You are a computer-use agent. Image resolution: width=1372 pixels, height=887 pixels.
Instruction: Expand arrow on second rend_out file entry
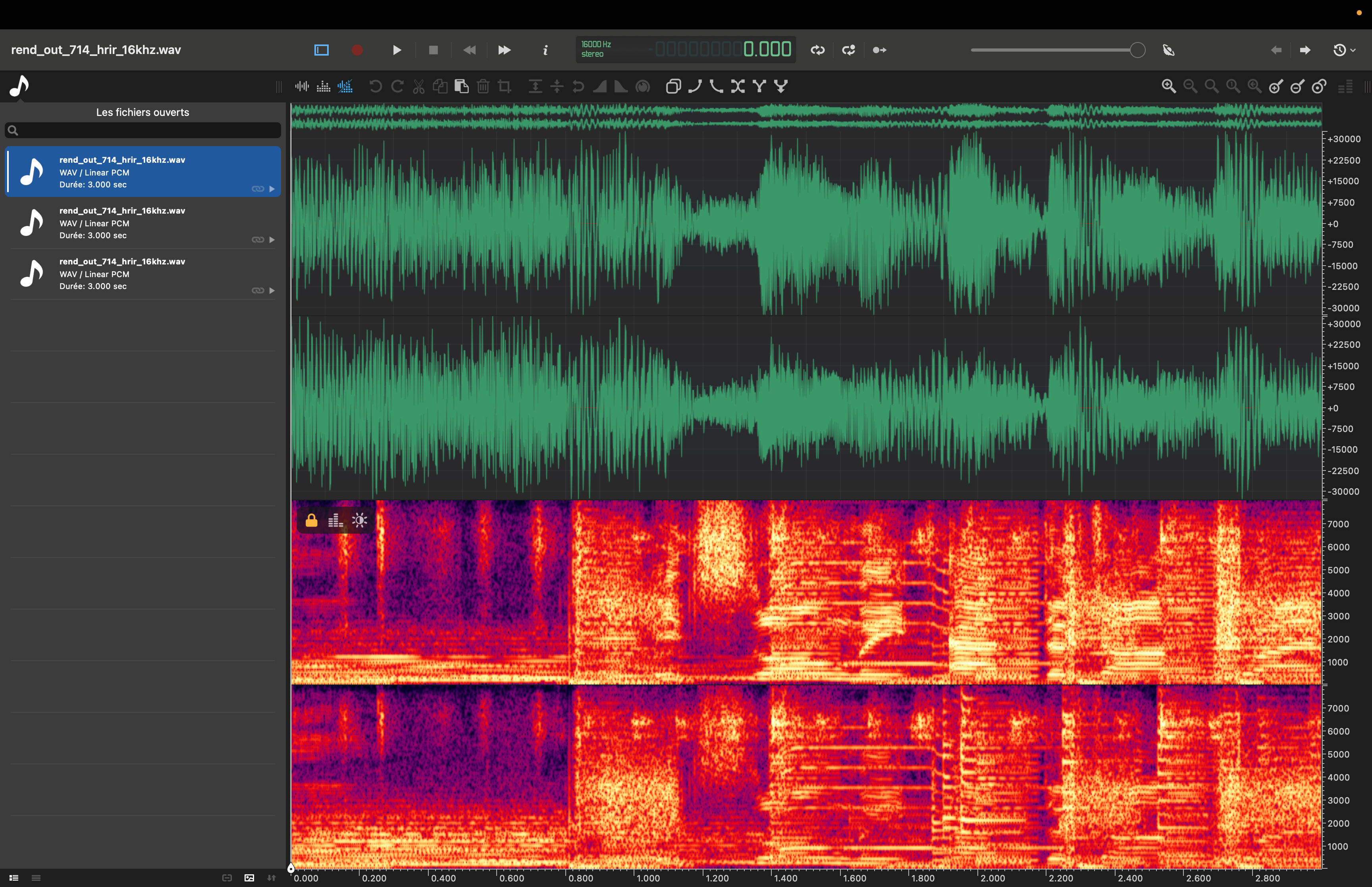pyautogui.click(x=272, y=239)
